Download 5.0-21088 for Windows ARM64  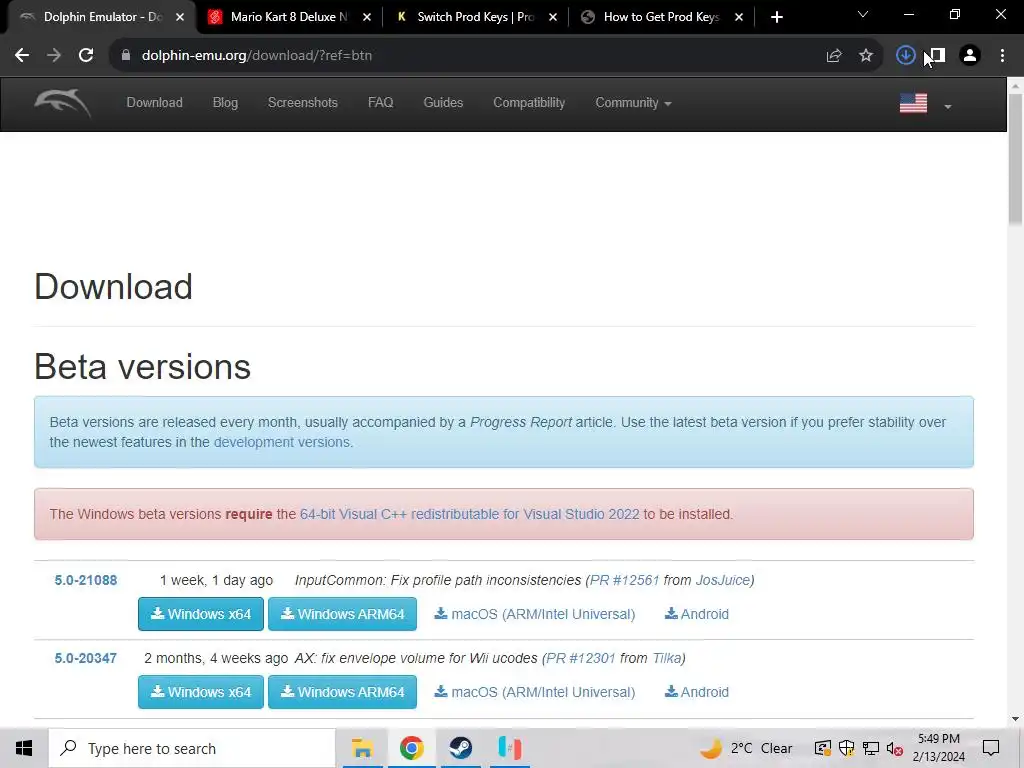[342, 614]
